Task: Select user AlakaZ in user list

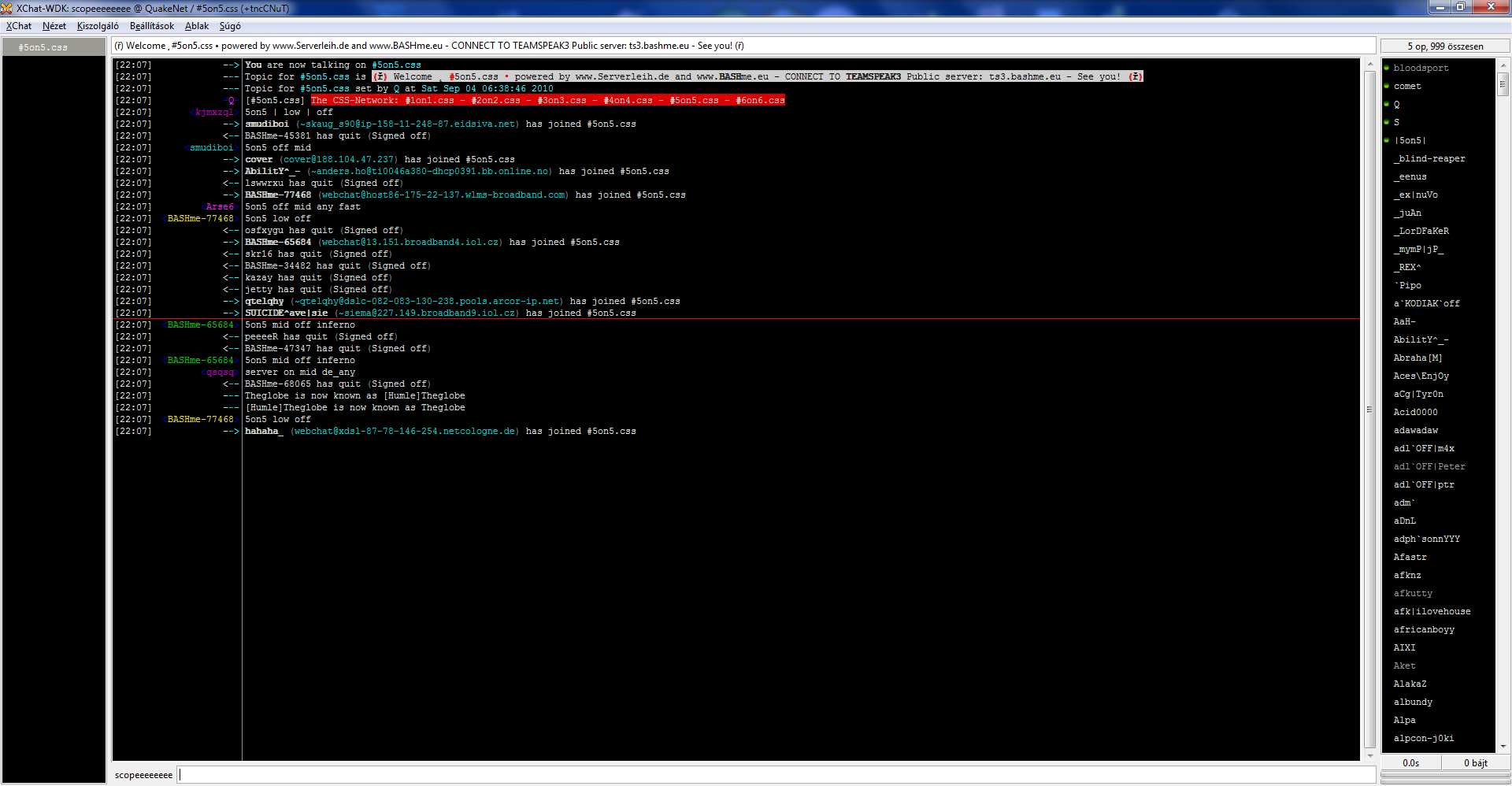Action: coord(1410,684)
